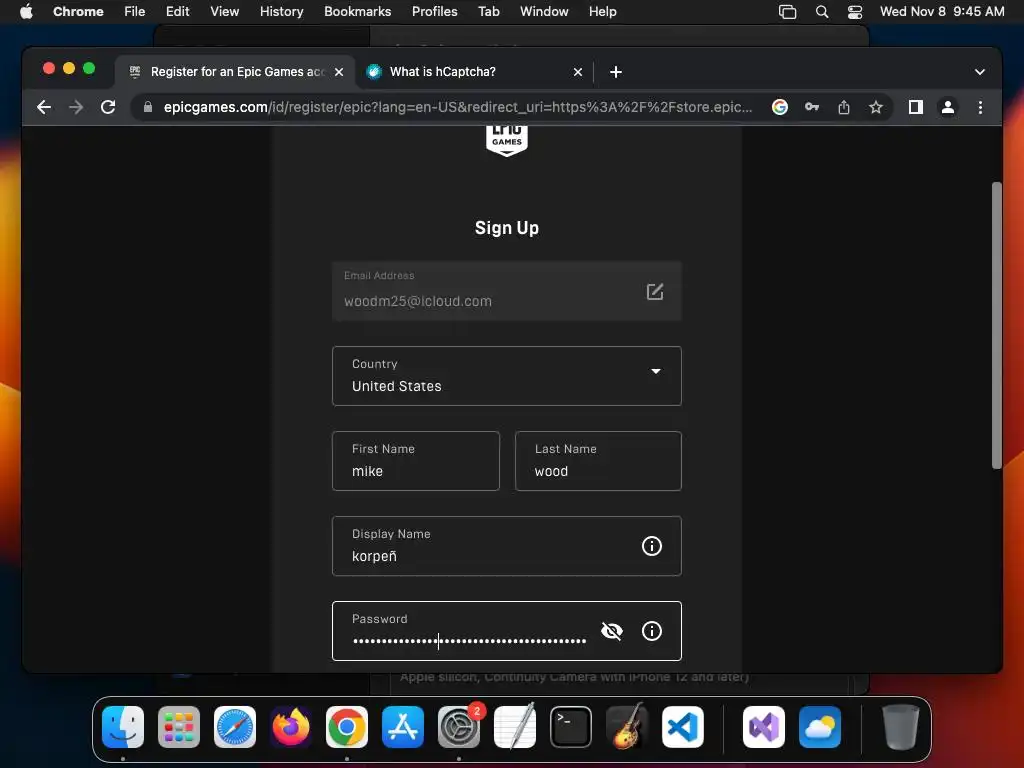This screenshot has height=768, width=1024.
Task: Bookmark this page with the star icon
Action: click(876, 107)
